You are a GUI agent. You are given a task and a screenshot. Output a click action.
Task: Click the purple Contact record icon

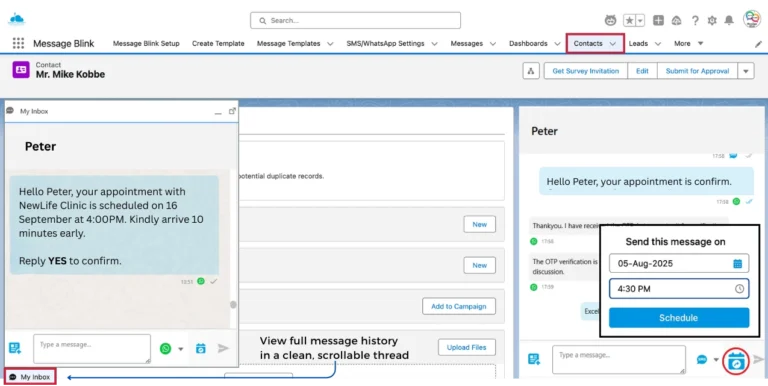coord(21,70)
